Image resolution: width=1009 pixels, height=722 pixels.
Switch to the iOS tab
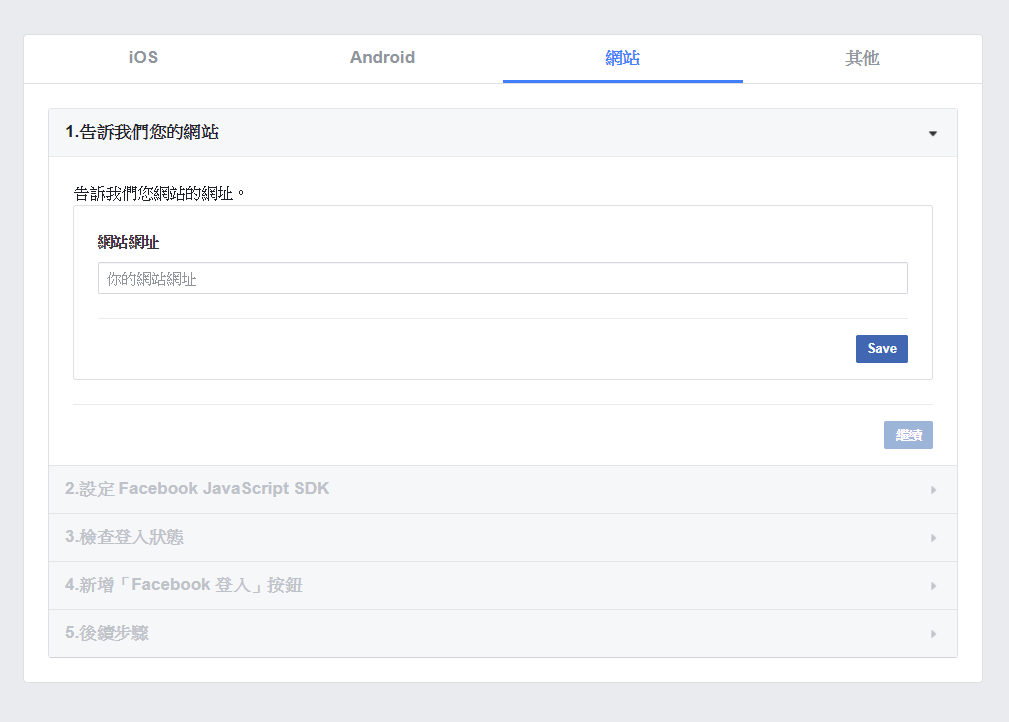143,58
